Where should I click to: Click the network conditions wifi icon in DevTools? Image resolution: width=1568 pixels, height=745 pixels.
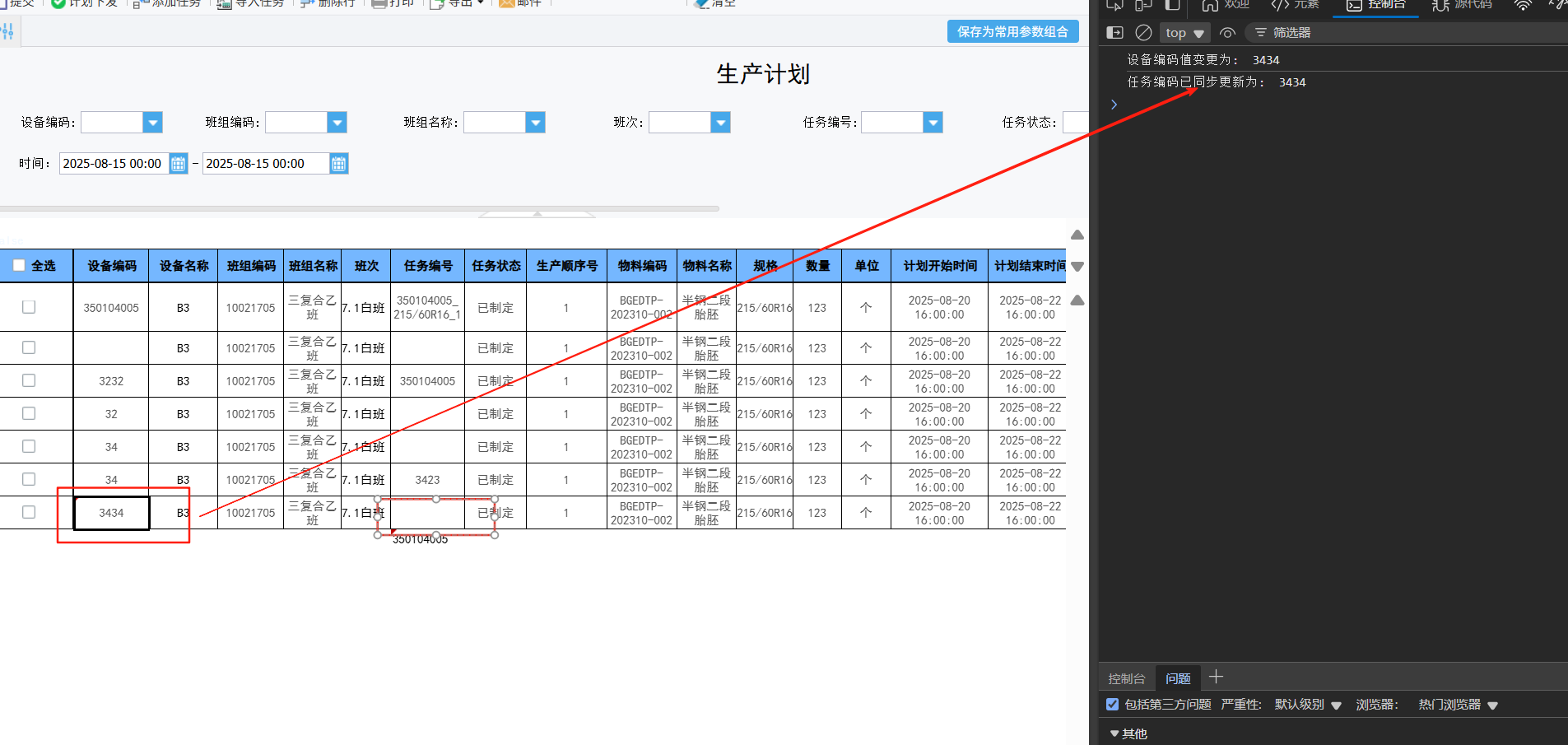pyautogui.click(x=1523, y=5)
